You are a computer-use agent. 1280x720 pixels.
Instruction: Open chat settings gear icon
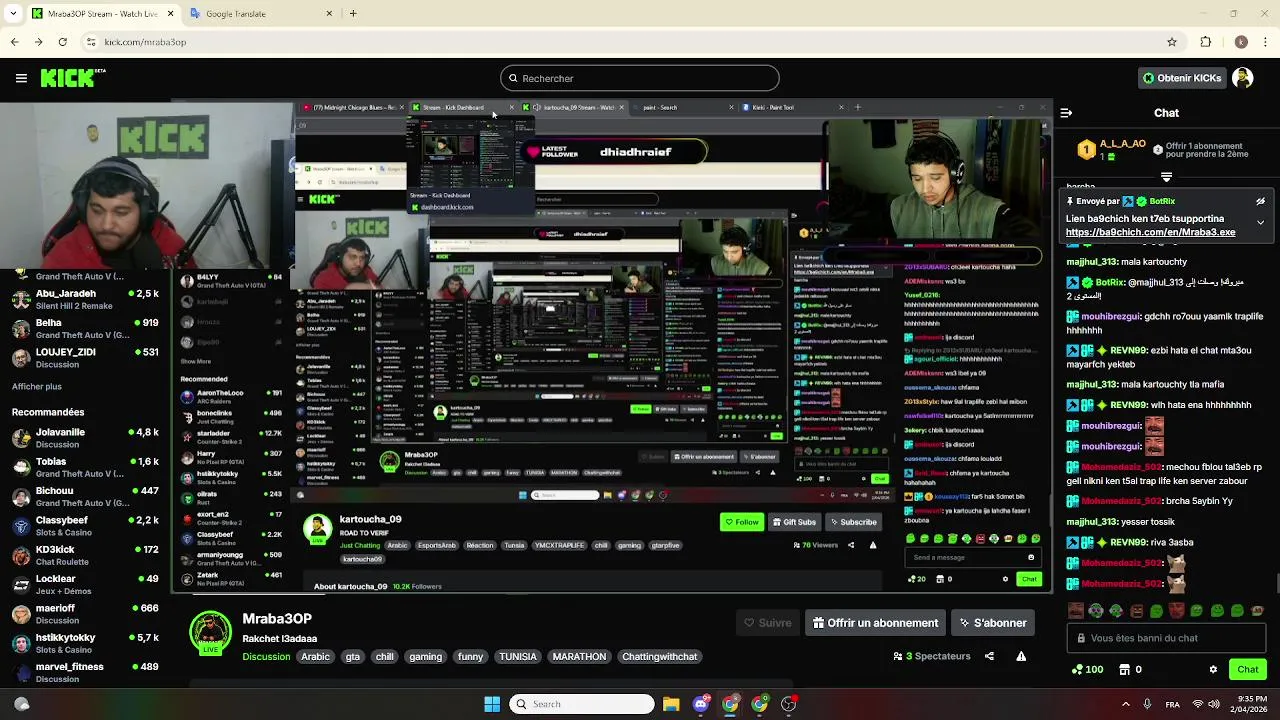[x=1213, y=670]
